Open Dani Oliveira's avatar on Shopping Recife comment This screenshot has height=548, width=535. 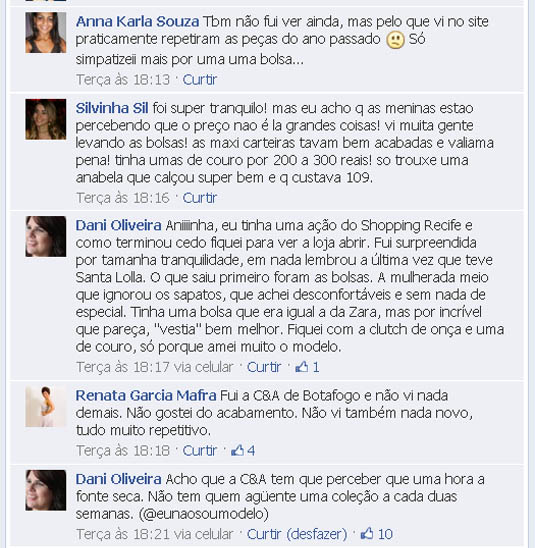click(x=46, y=237)
